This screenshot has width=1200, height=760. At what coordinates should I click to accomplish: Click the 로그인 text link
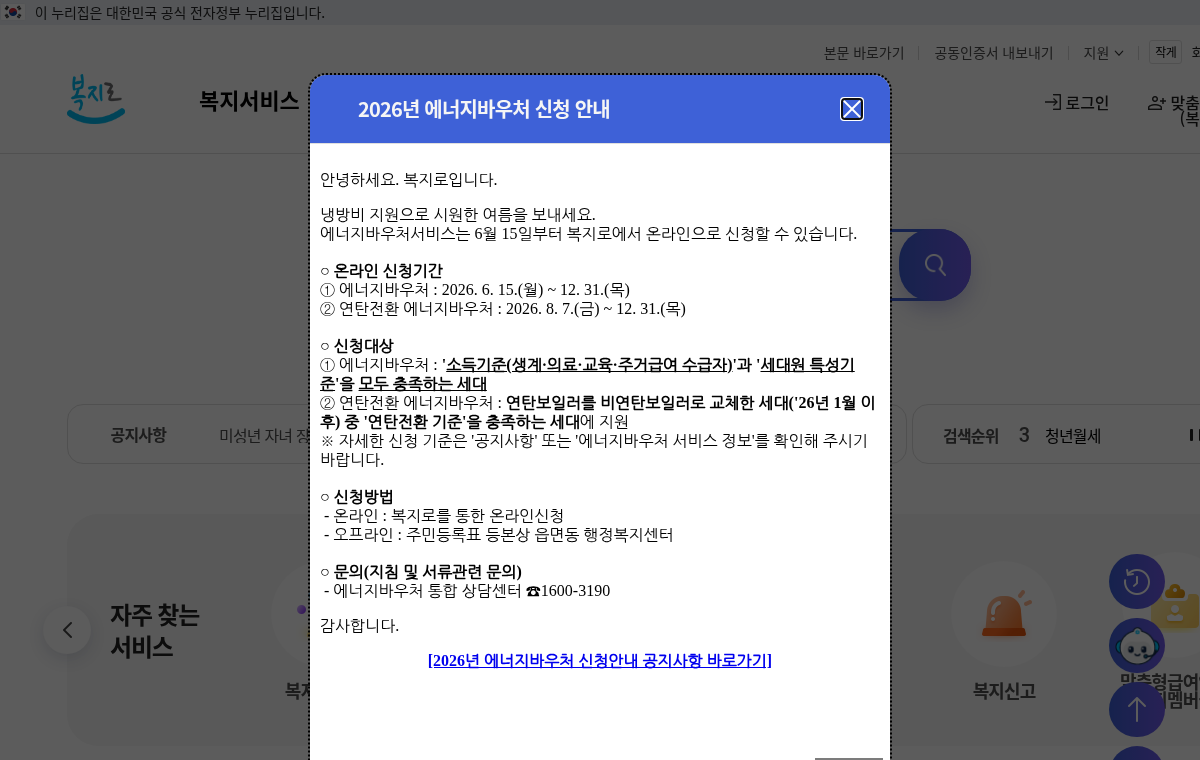pyautogui.click(x=1087, y=102)
